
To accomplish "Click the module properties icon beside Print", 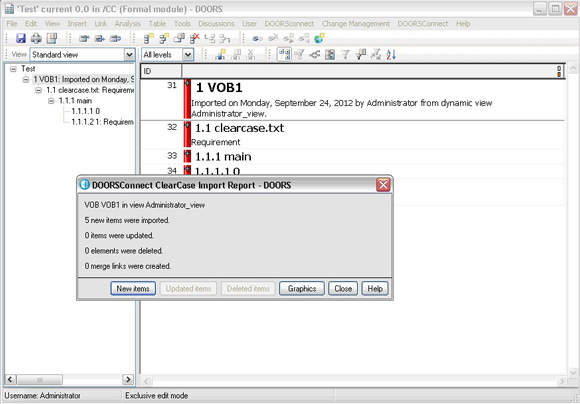I will coord(52,38).
